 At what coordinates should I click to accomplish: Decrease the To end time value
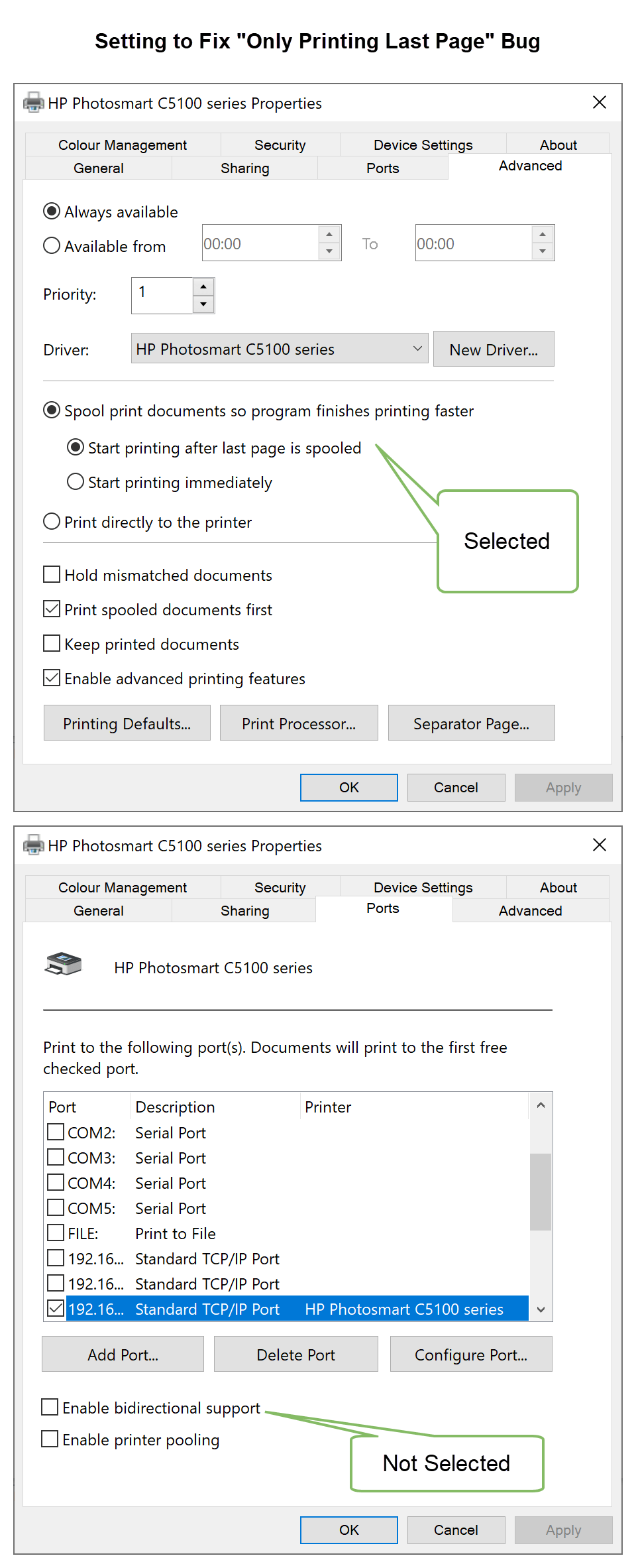tap(543, 251)
